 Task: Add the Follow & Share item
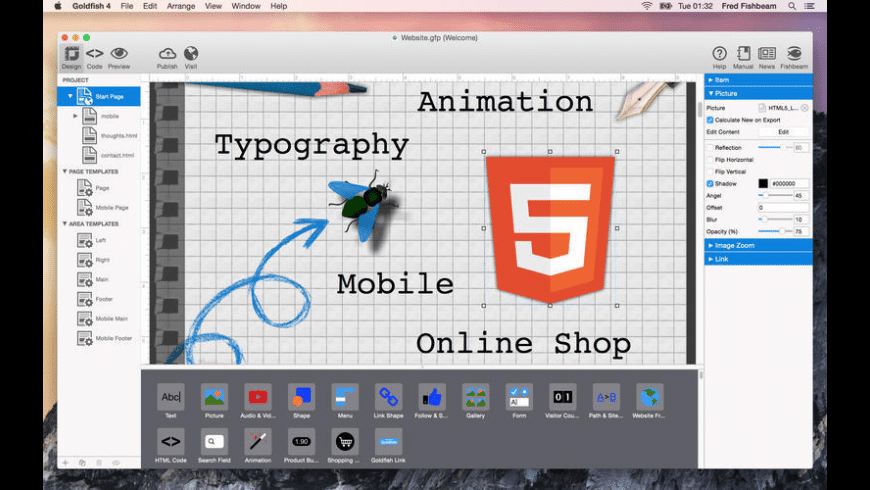pos(431,401)
